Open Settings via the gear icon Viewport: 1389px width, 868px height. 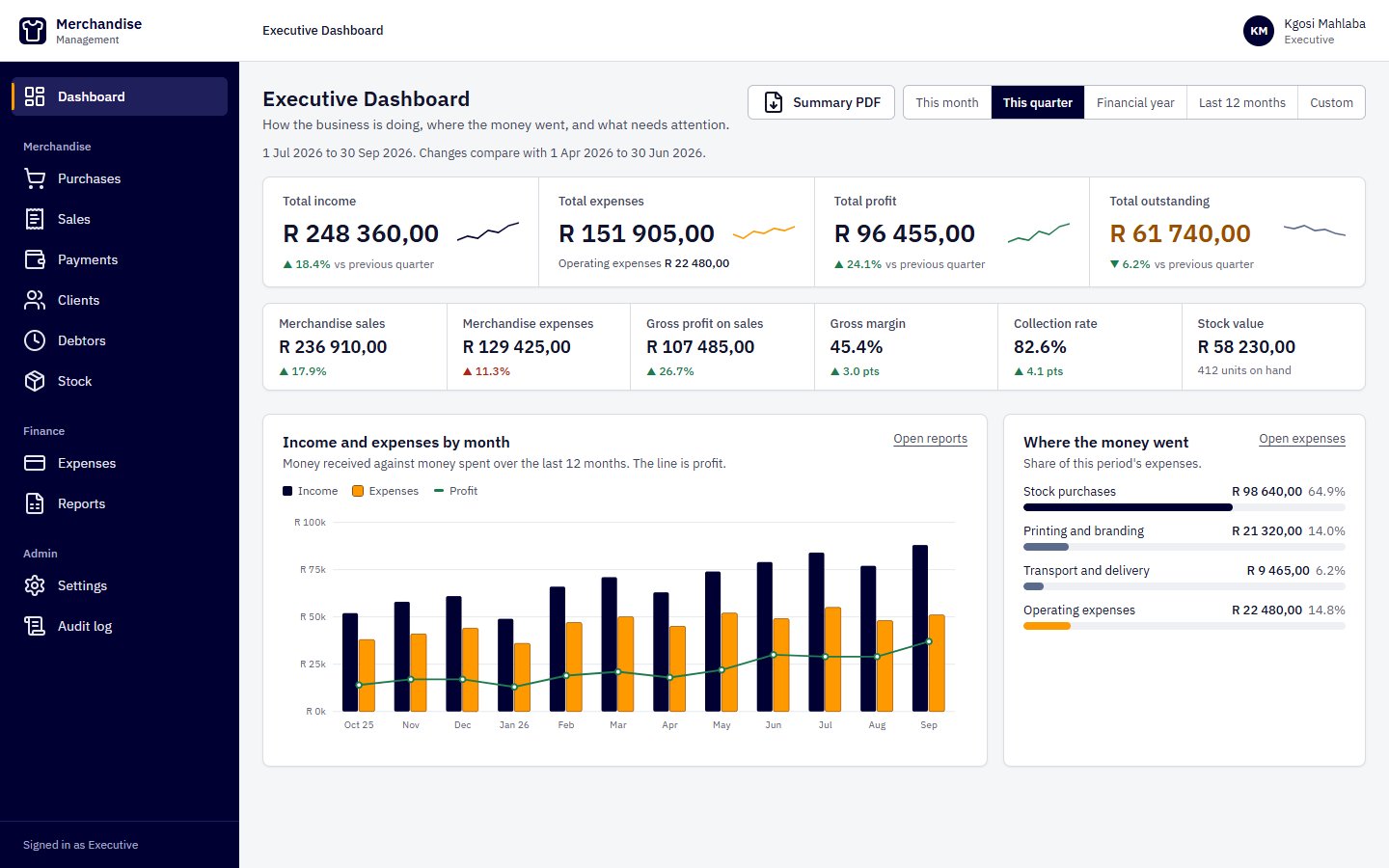point(35,585)
